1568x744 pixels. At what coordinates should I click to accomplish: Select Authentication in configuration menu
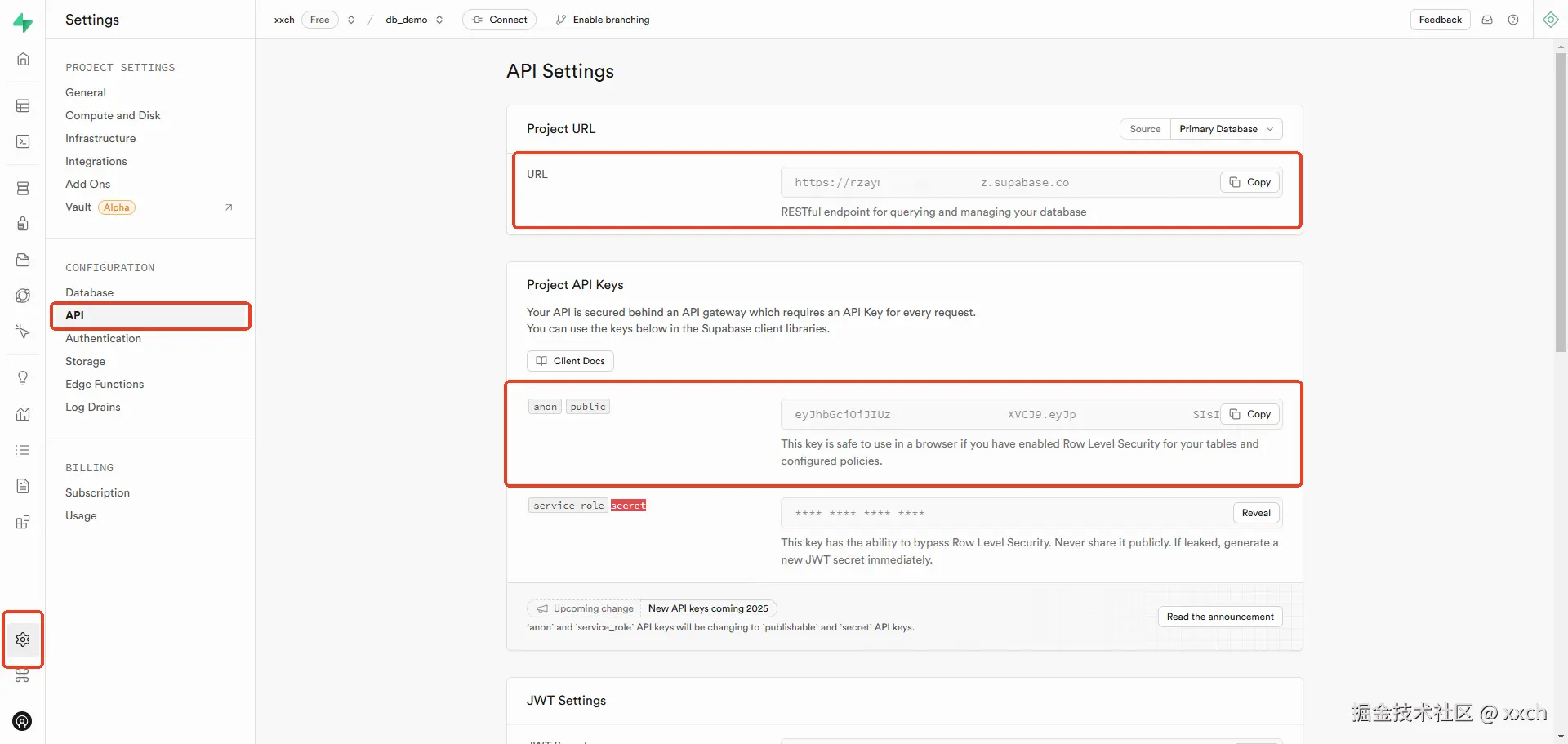click(104, 338)
